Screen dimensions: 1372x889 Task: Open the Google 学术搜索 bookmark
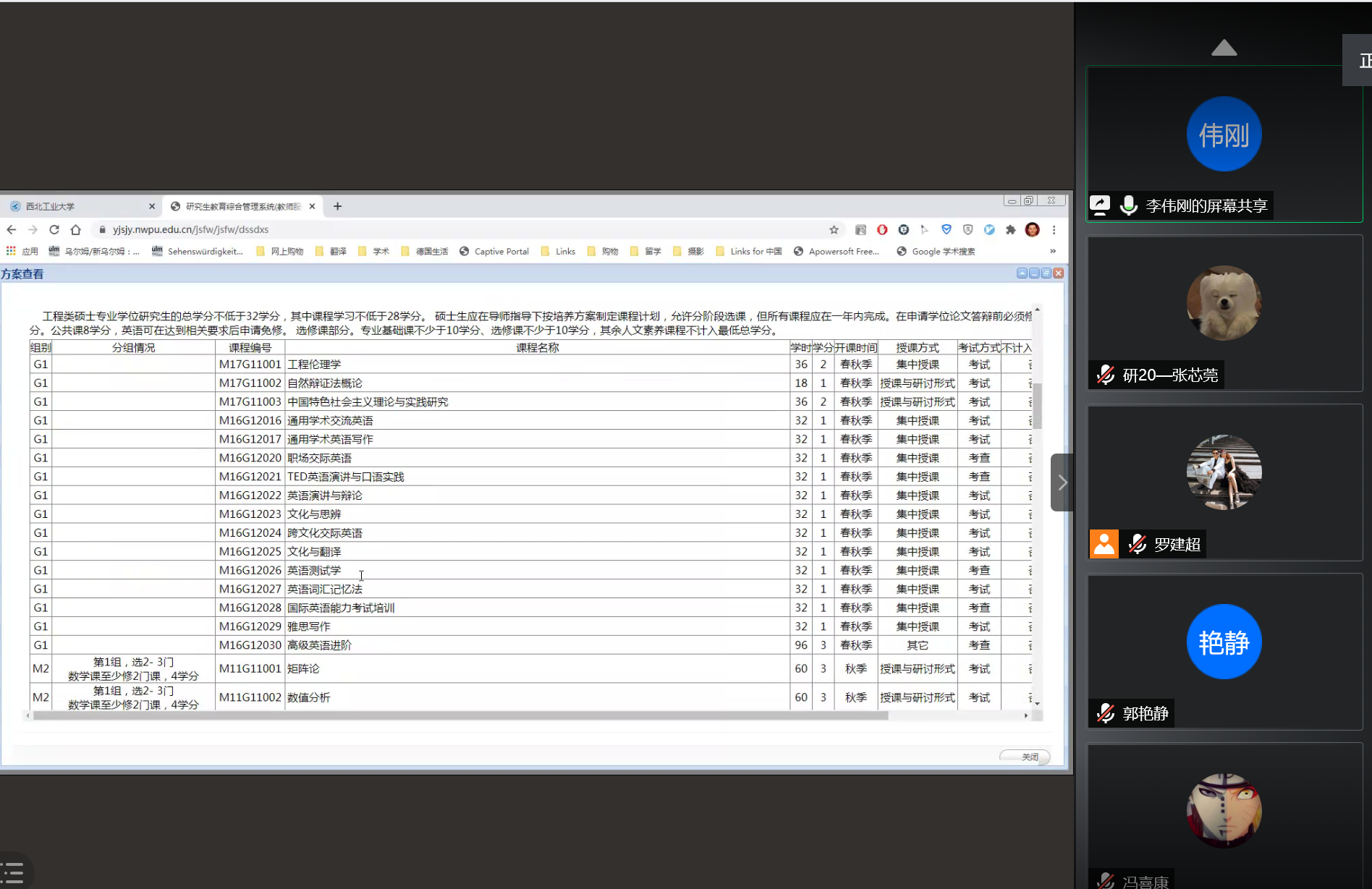point(936,252)
